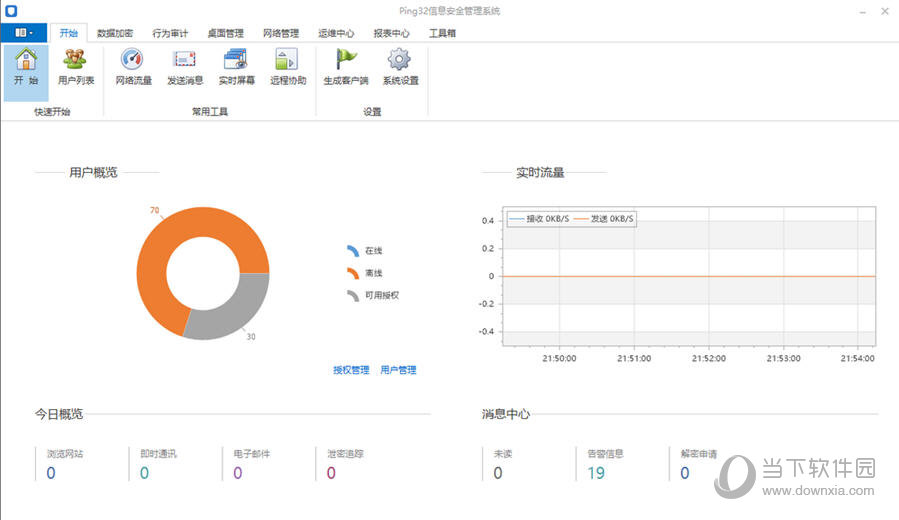The image size is (899, 520).
Task: Switch to the 报表中心 tab
Action: [x=392, y=33]
